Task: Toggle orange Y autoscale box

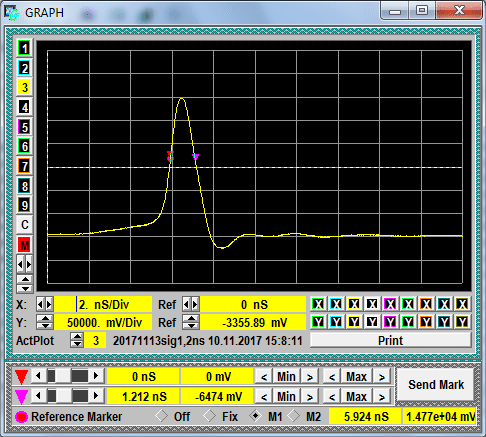Action: pos(426,322)
